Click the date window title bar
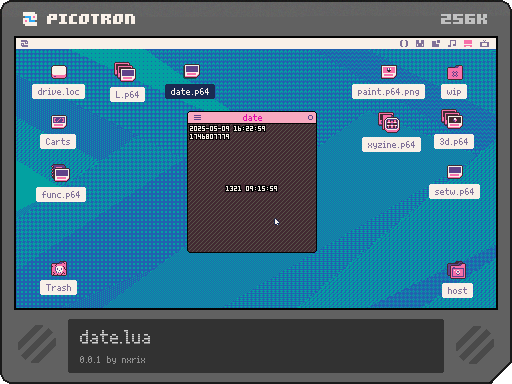512x384 pixels. coord(252,117)
